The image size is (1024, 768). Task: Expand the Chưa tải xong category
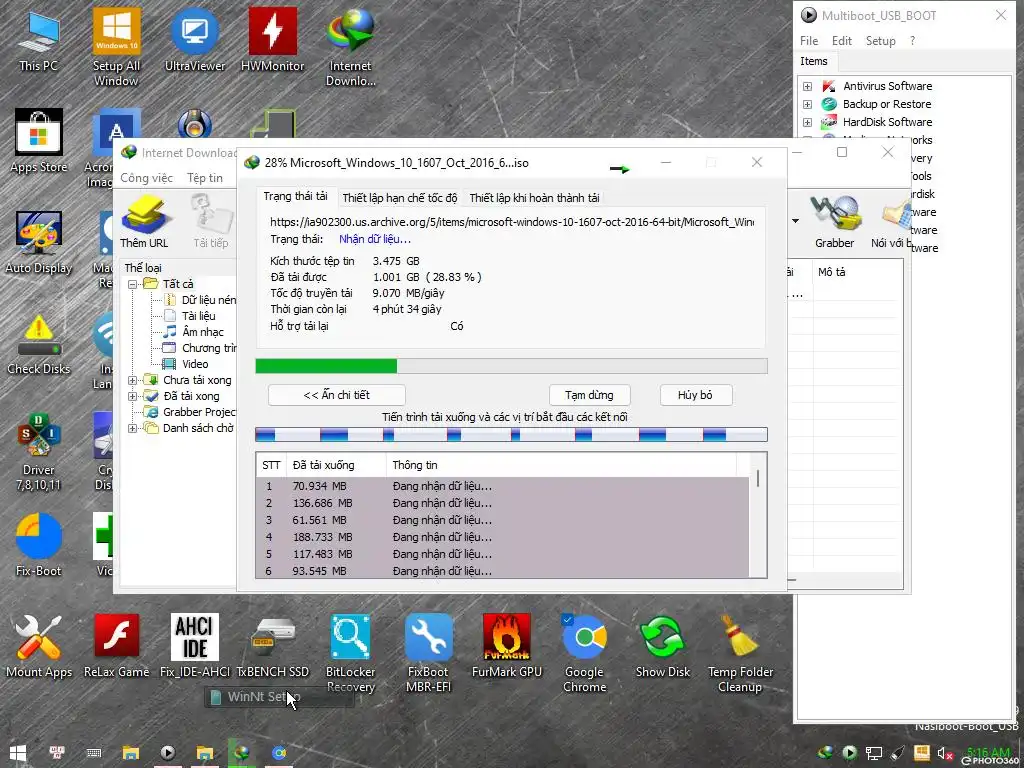point(133,380)
